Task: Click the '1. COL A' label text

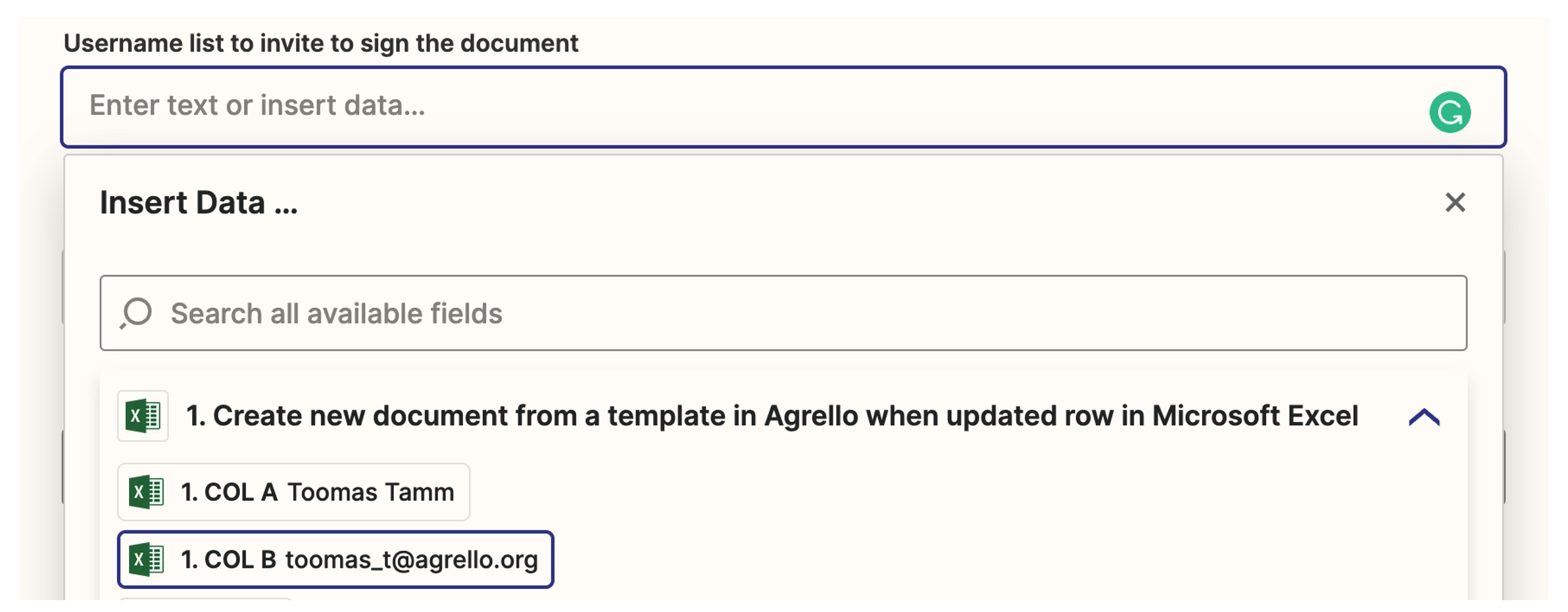Action: coord(229,492)
